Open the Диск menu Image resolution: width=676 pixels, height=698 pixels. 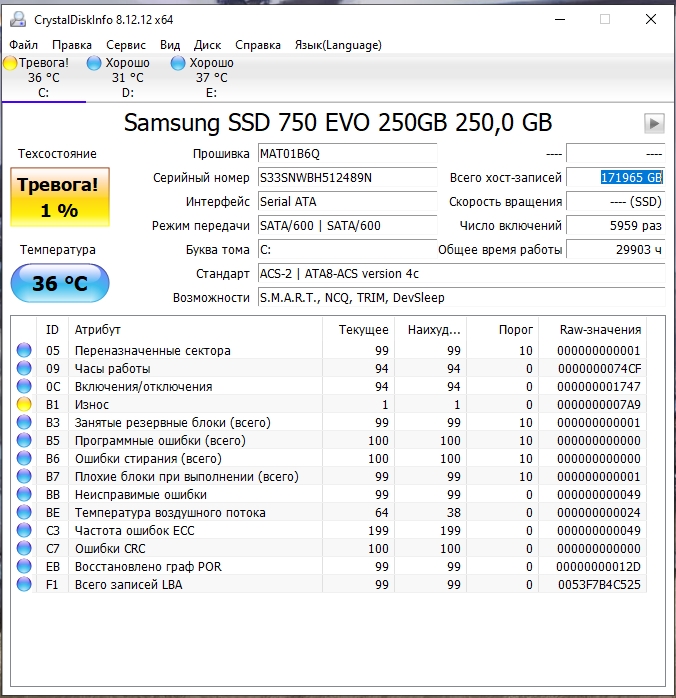pos(207,45)
